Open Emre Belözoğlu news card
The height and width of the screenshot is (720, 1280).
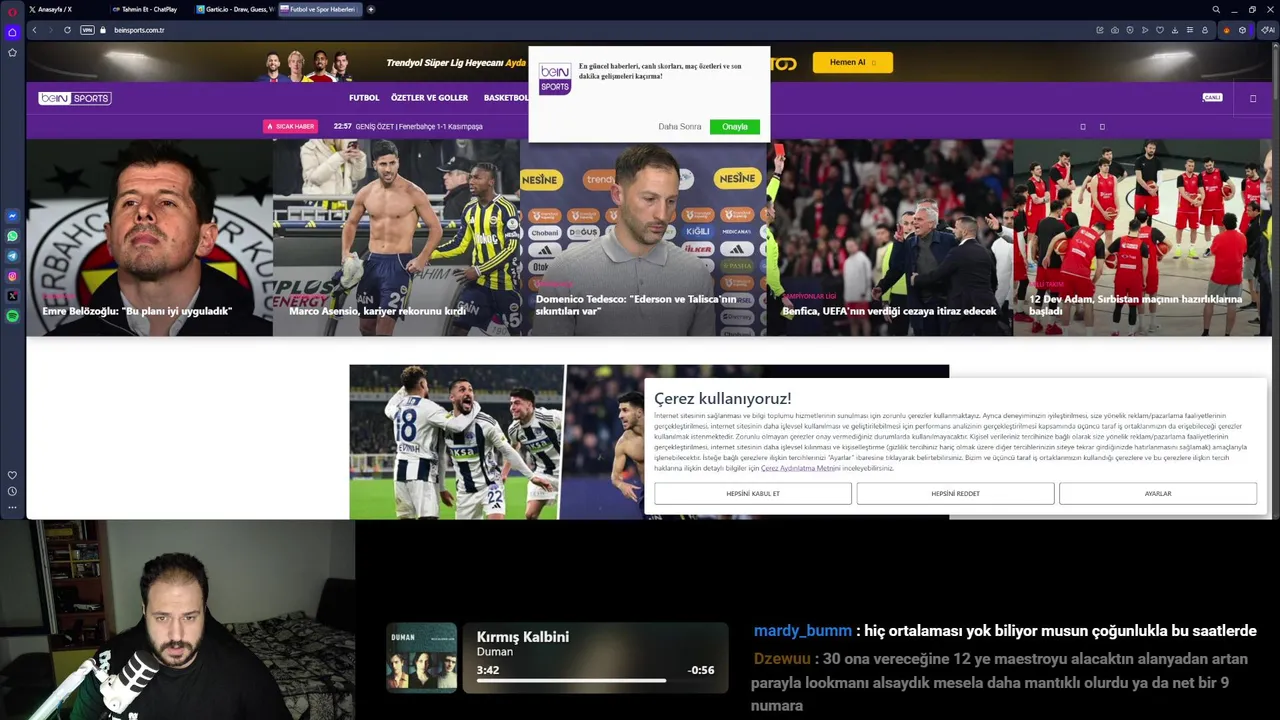[x=149, y=237]
